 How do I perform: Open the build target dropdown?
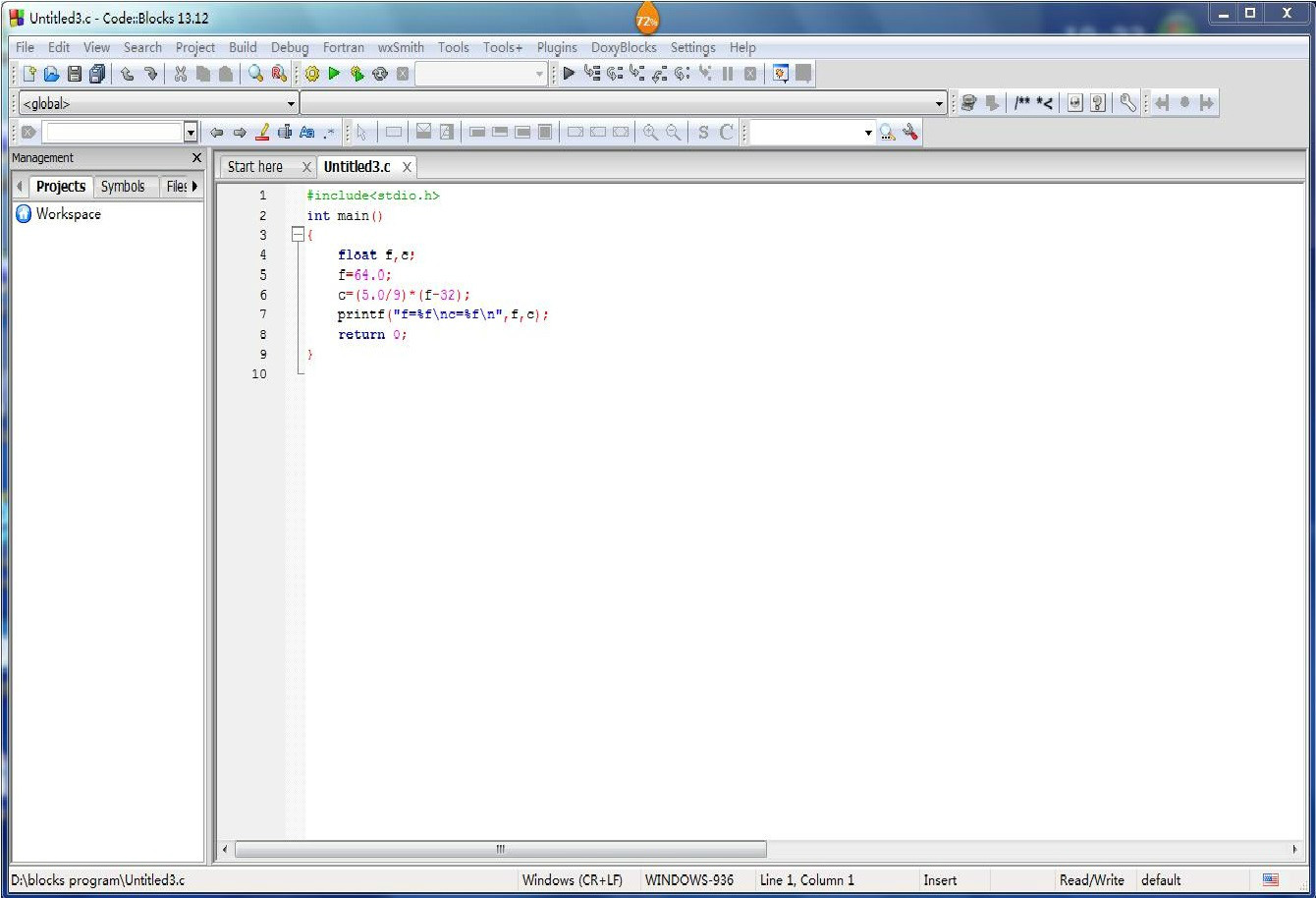tap(540, 74)
